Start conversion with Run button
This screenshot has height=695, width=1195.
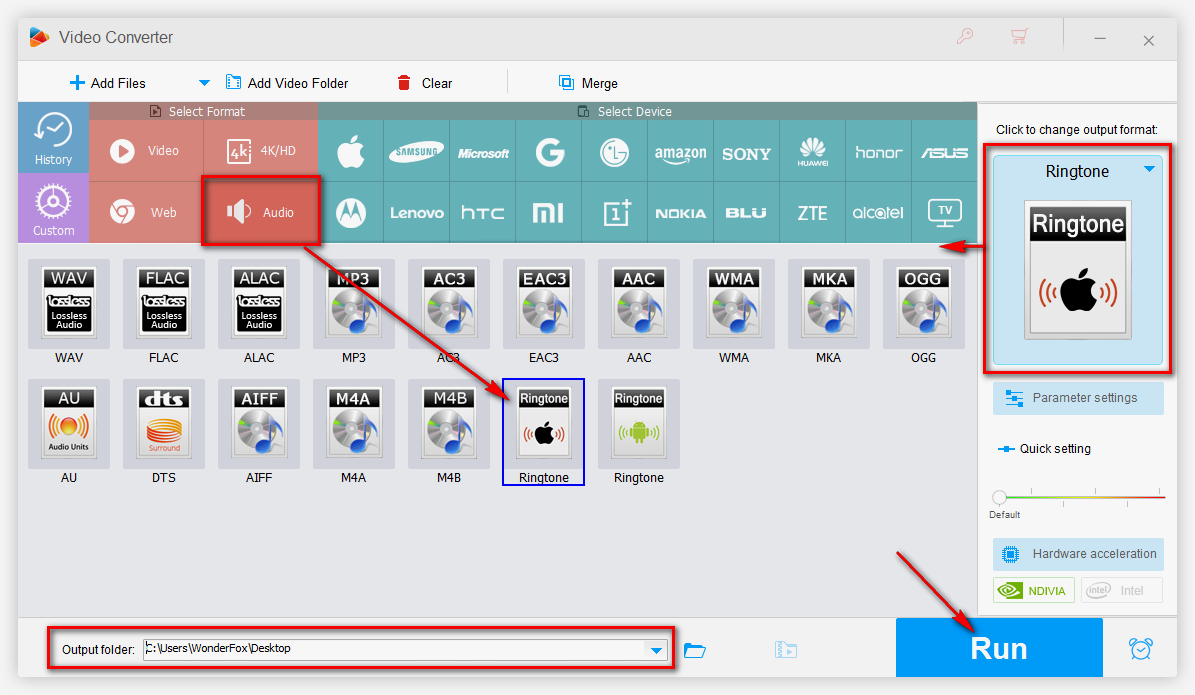pyautogui.click(x=999, y=648)
